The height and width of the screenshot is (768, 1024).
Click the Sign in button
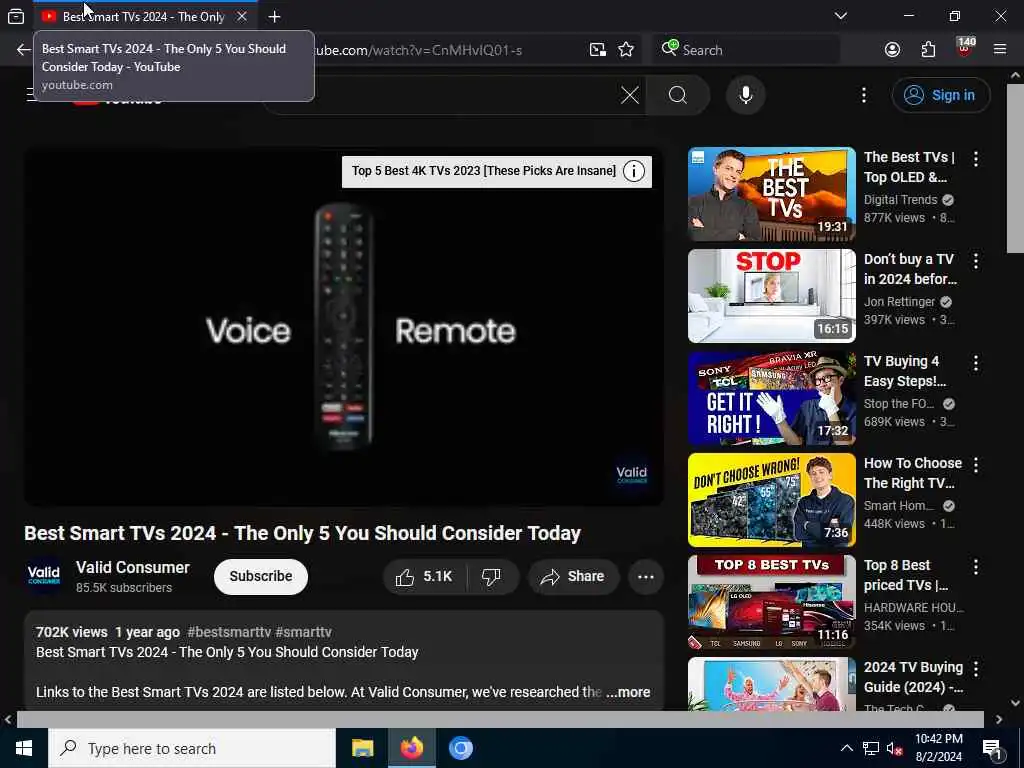[x=940, y=95]
